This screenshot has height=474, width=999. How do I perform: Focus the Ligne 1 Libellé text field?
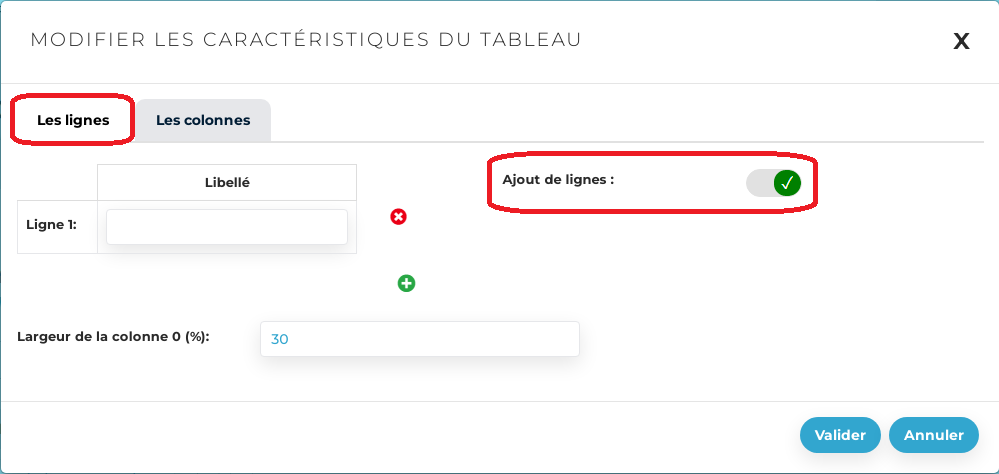tap(227, 227)
